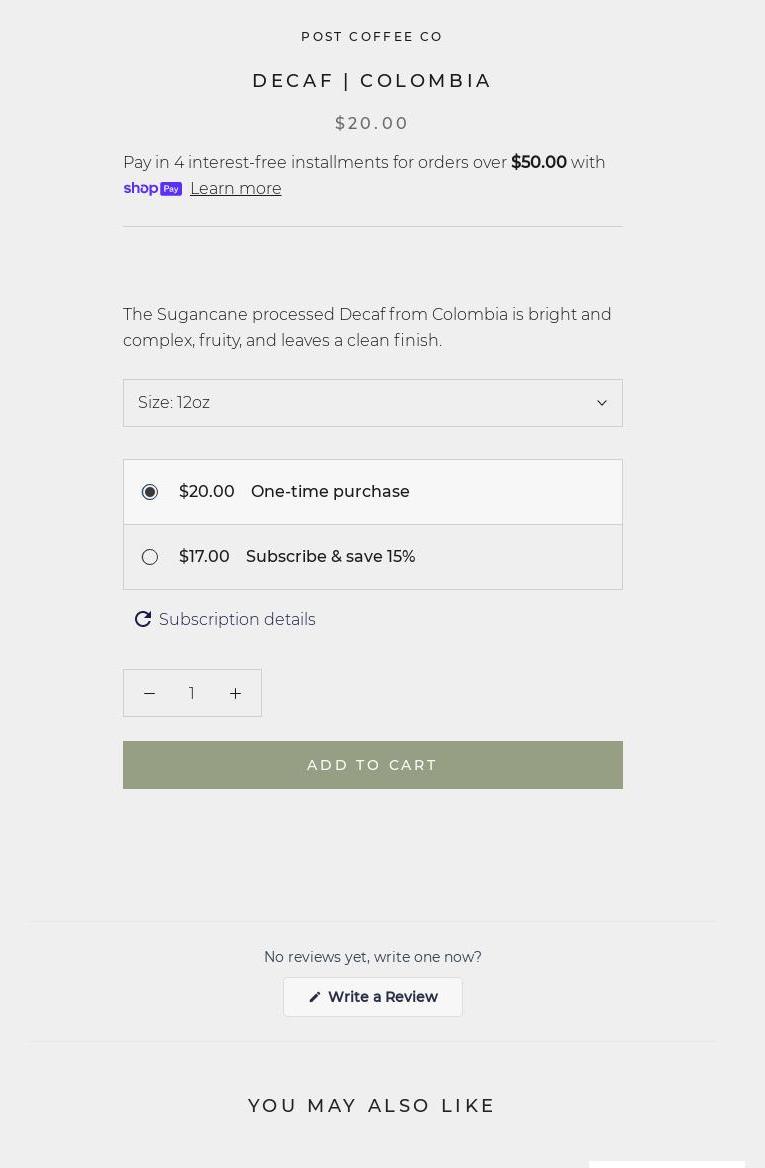Click the pencil icon beside Write a Review
765x1168 pixels.
[x=315, y=998]
